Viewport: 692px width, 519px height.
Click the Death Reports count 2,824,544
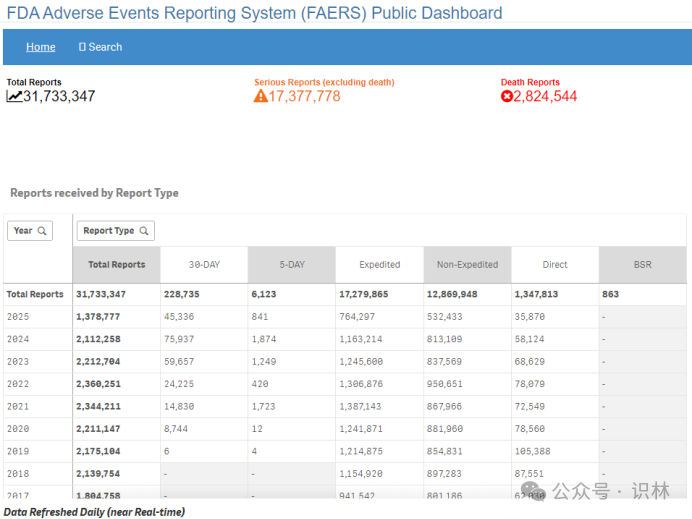coord(545,96)
